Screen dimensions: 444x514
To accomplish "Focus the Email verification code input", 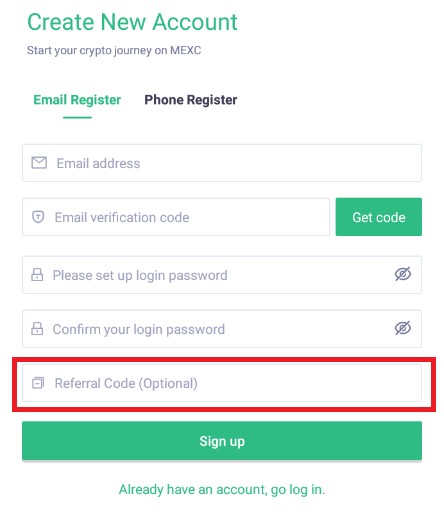I will pos(176,217).
